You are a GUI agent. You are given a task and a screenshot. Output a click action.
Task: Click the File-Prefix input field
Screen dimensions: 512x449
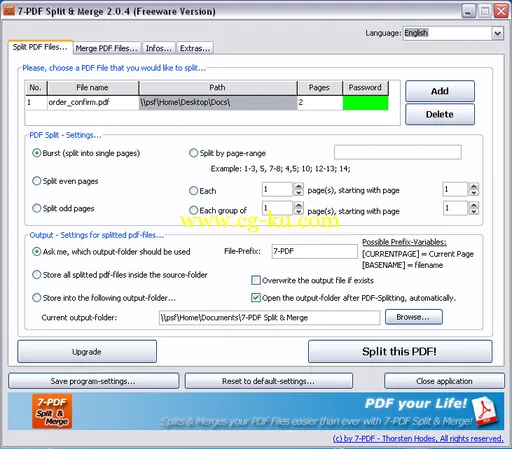point(314,251)
